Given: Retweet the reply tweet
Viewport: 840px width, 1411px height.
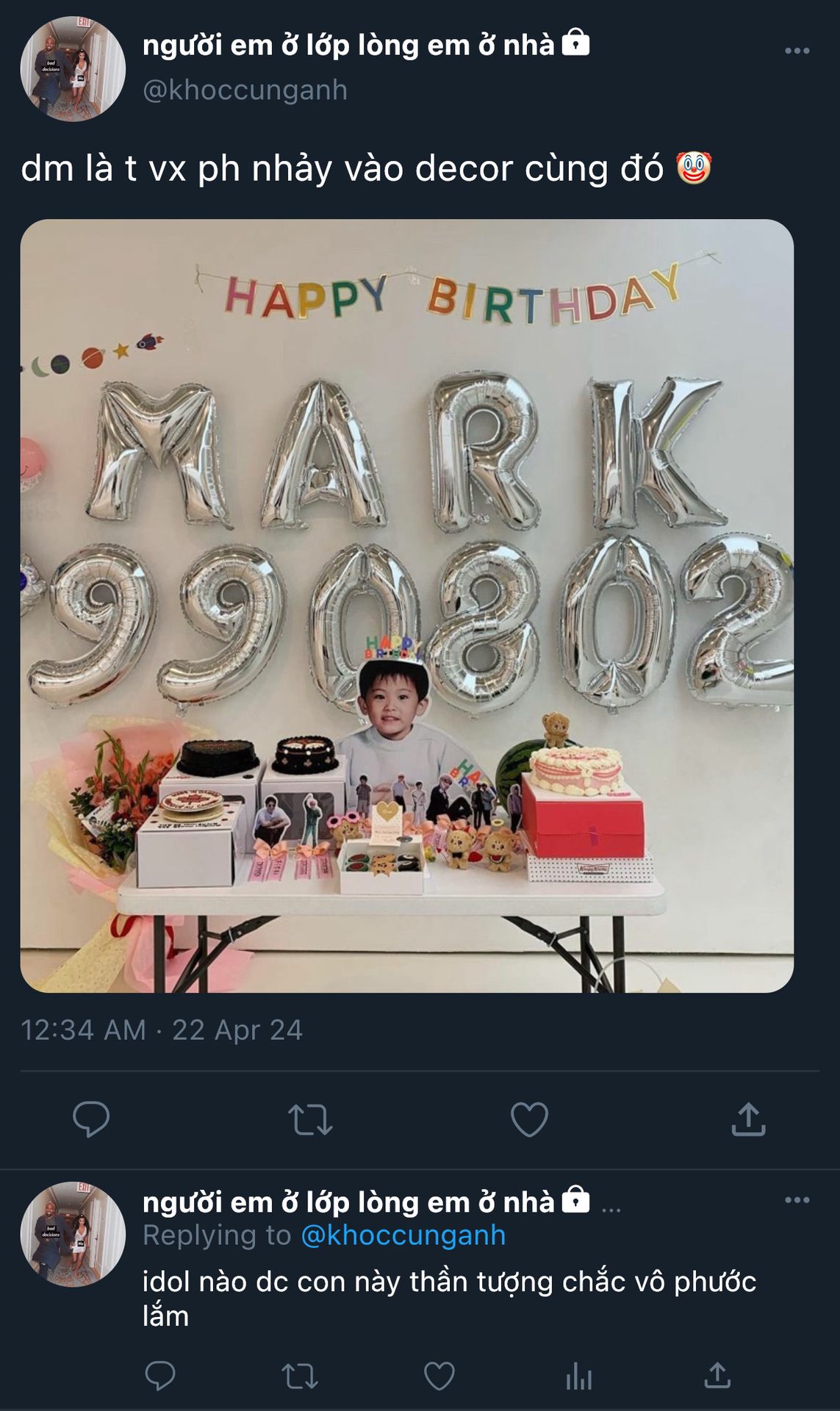Looking at the screenshot, I should click(300, 1376).
